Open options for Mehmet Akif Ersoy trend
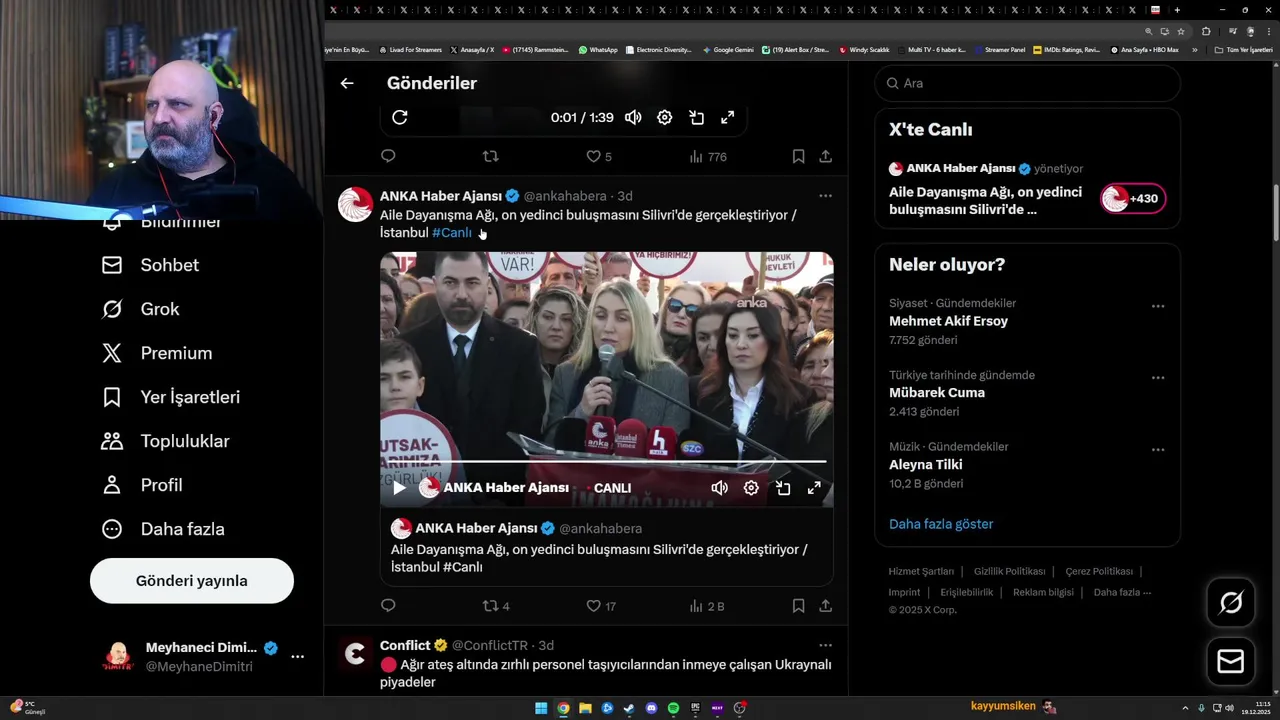Image resolution: width=1280 pixels, height=720 pixels. click(1158, 306)
